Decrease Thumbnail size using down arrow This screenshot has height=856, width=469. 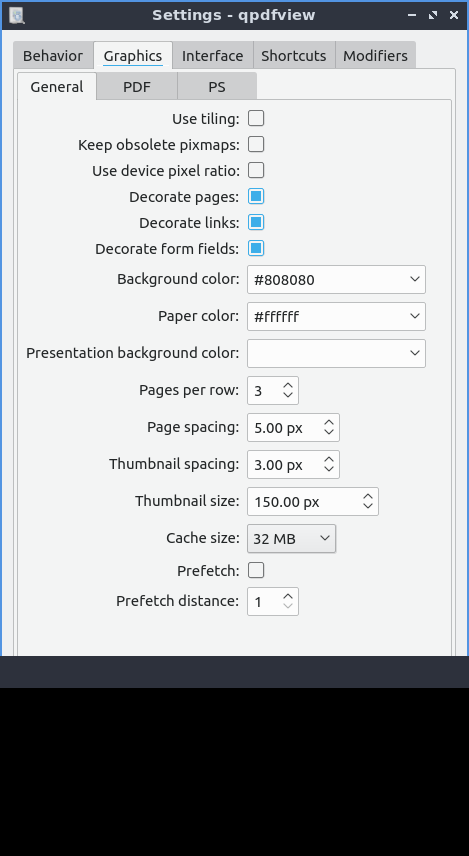pyautogui.click(x=368, y=506)
